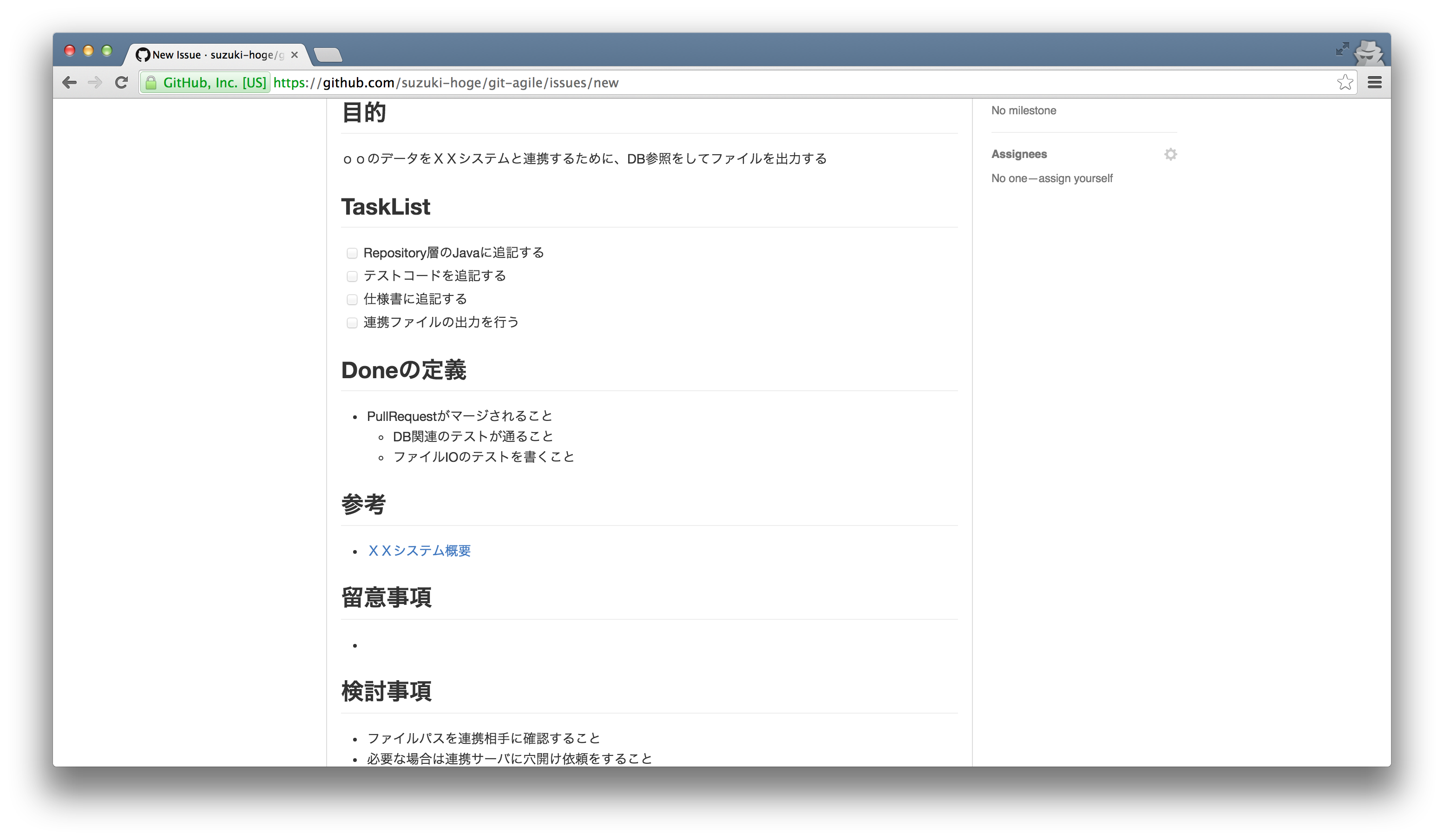Click the forward navigation arrow
Image resolution: width=1444 pixels, height=840 pixels.
(x=95, y=83)
